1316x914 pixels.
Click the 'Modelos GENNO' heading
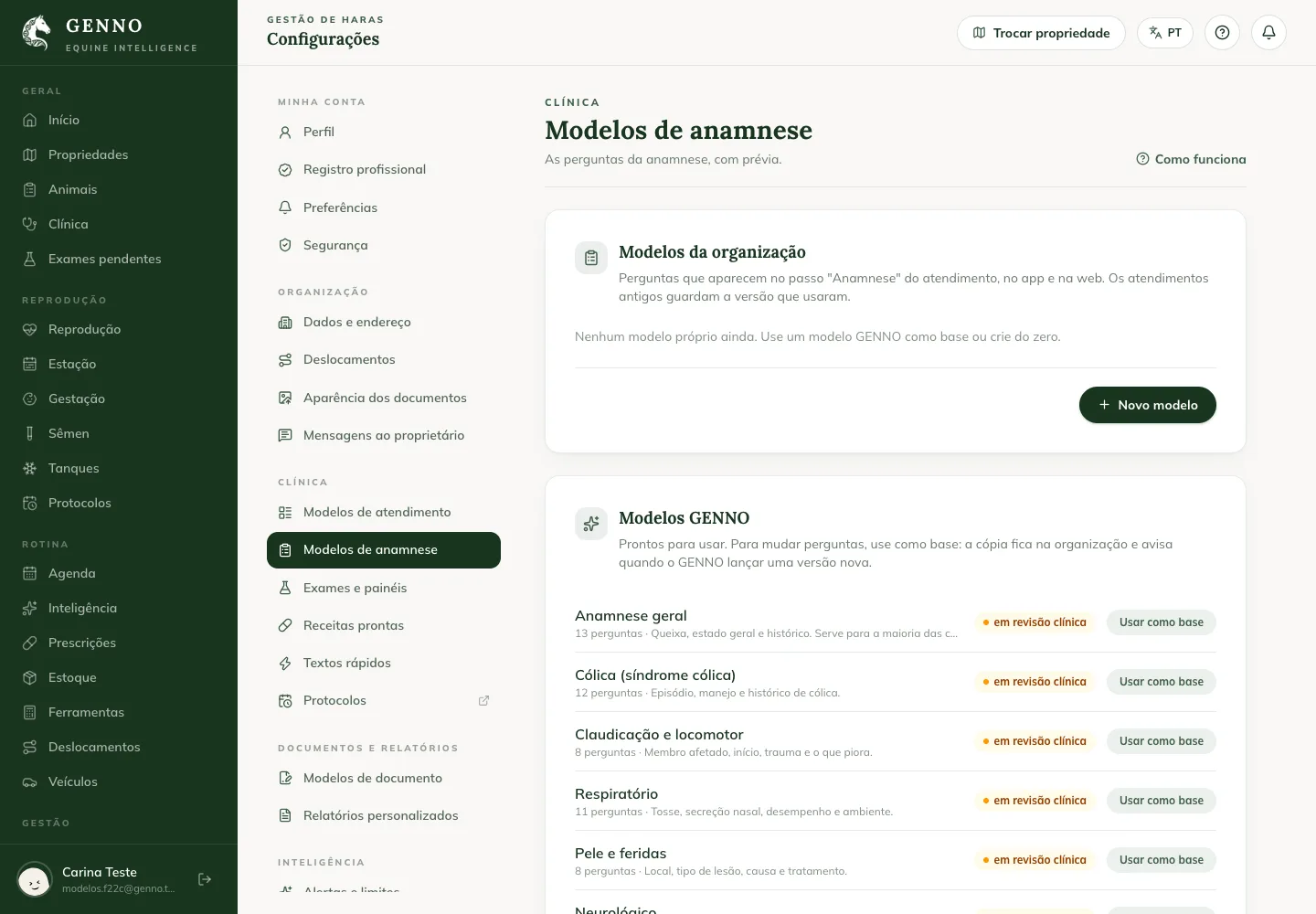click(x=684, y=518)
